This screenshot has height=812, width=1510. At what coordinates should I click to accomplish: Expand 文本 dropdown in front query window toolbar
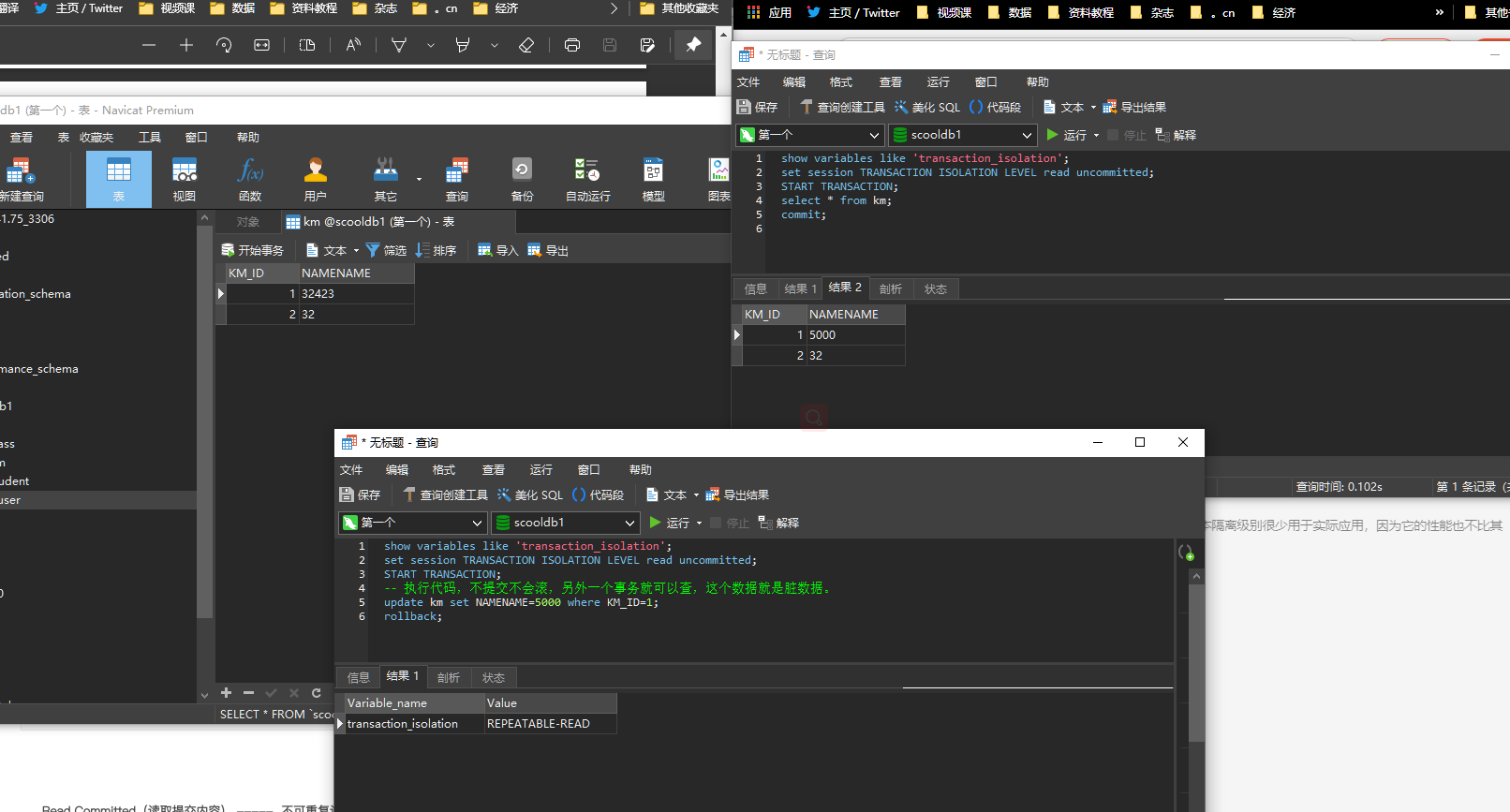click(x=696, y=495)
